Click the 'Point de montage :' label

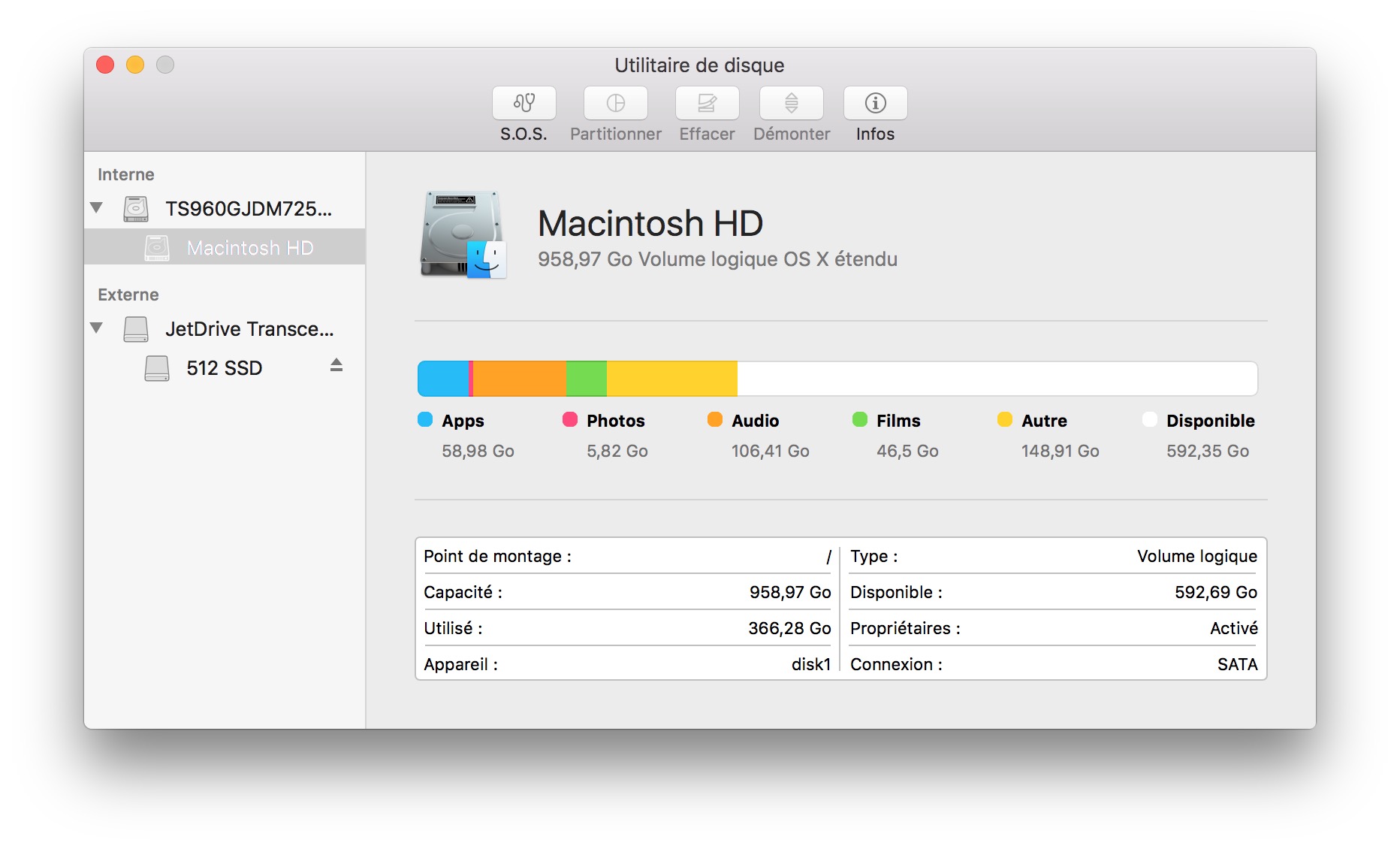click(497, 556)
